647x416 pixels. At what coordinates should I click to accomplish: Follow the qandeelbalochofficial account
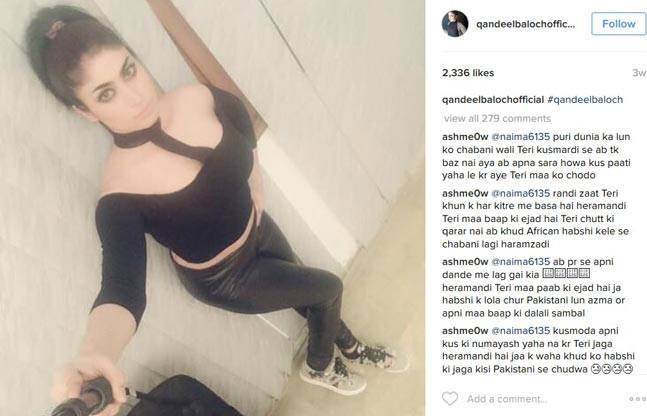[x=619, y=24]
